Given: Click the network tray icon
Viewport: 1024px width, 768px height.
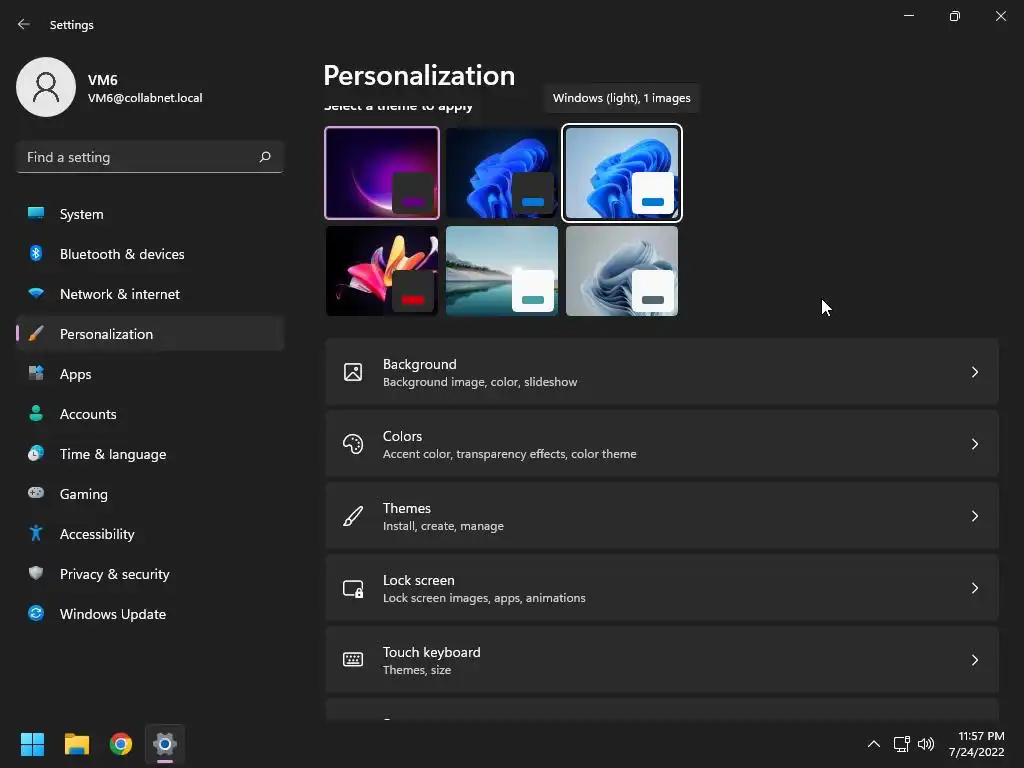Looking at the screenshot, I should click(x=902, y=744).
